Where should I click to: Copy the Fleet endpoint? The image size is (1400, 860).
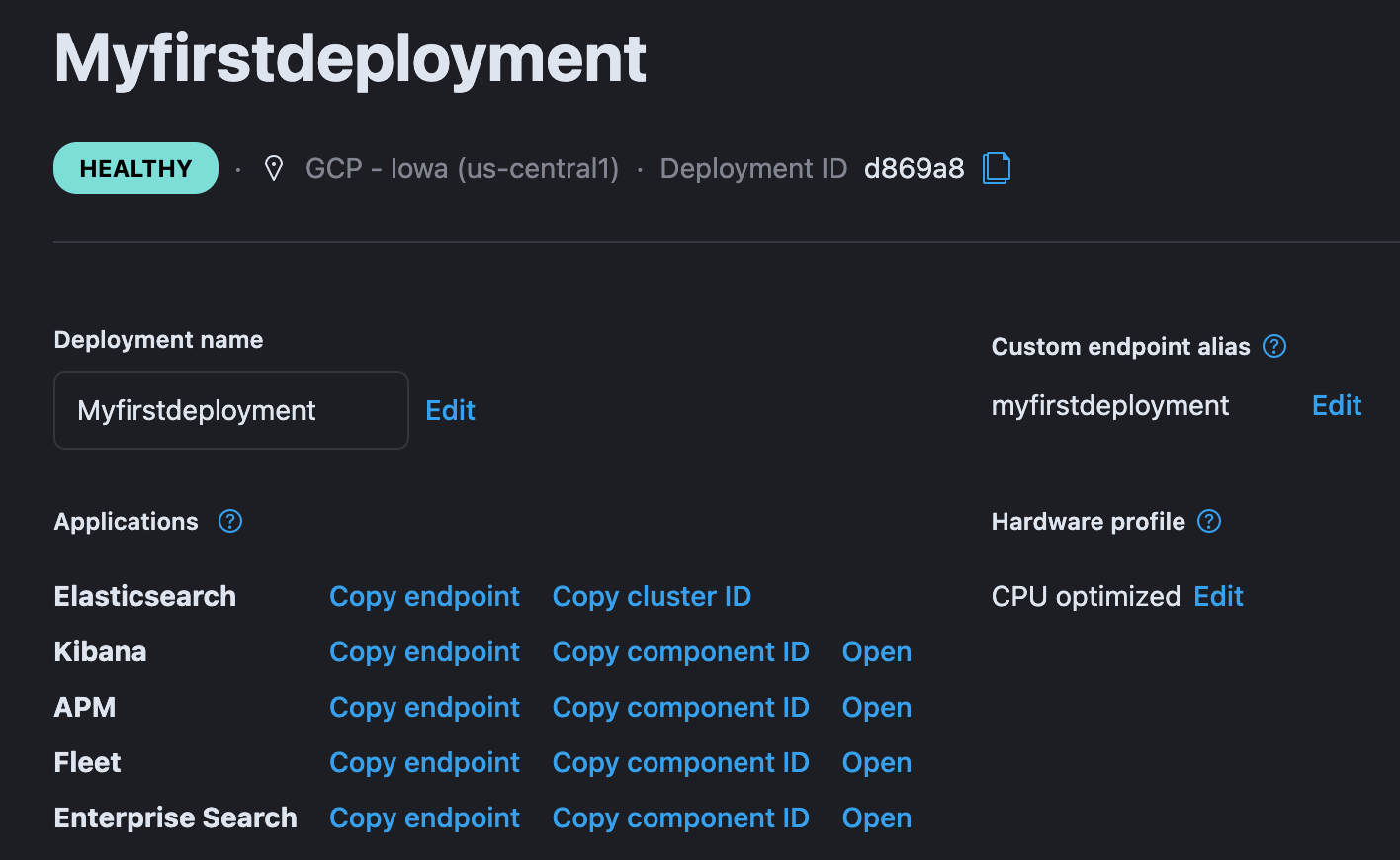point(424,762)
